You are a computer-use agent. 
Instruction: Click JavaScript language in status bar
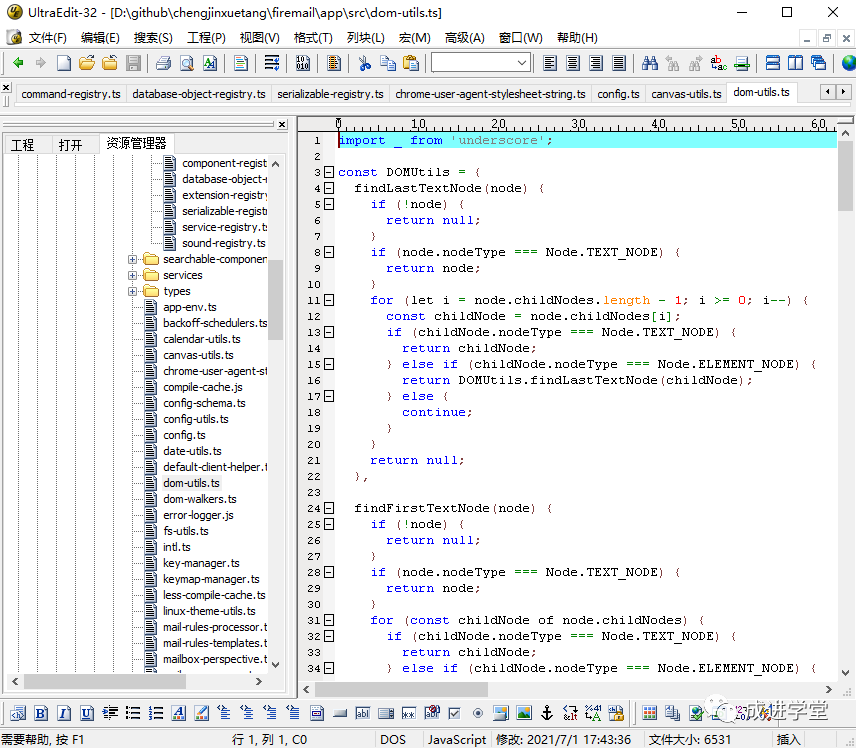pyautogui.click(x=456, y=740)
